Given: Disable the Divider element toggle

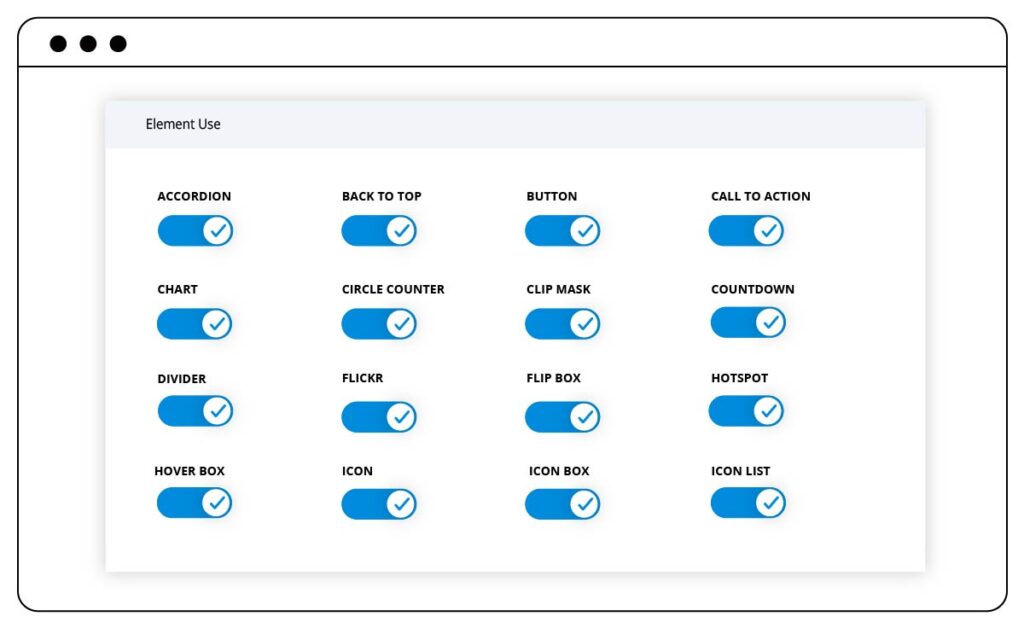Looking at the screenshot, I should pyautogui.click(x=195, y=411).
